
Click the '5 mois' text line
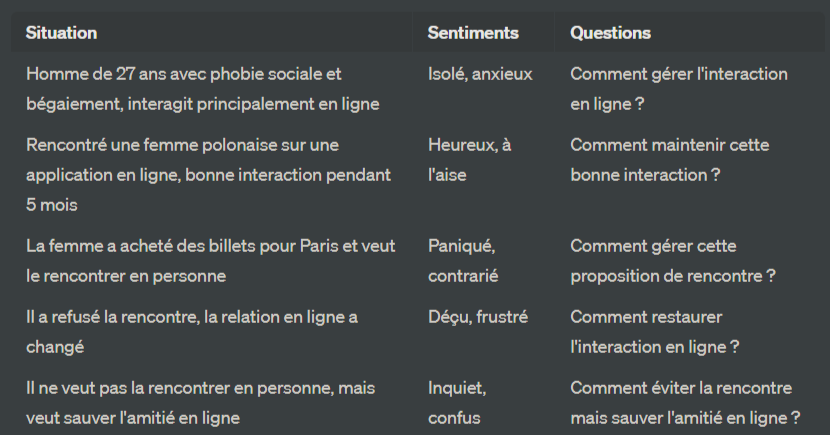coord(52,205)
